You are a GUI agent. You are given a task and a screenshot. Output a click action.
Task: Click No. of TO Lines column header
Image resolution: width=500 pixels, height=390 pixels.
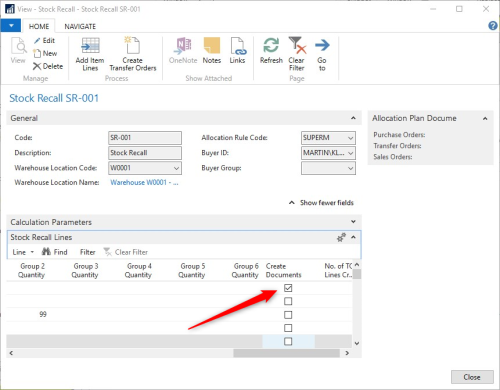point(338,270)
